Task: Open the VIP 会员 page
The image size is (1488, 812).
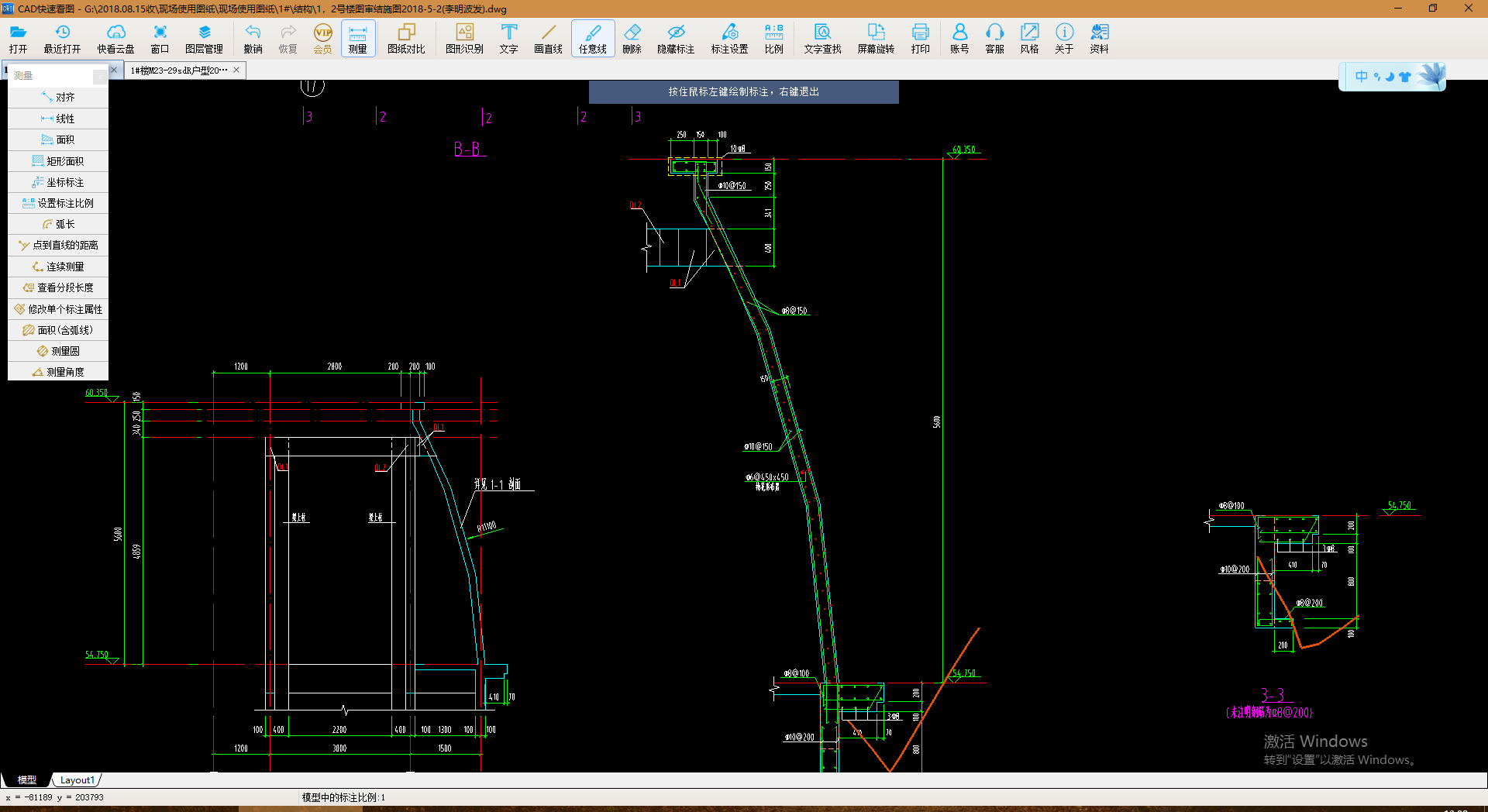Action: [x=322, y=39]
